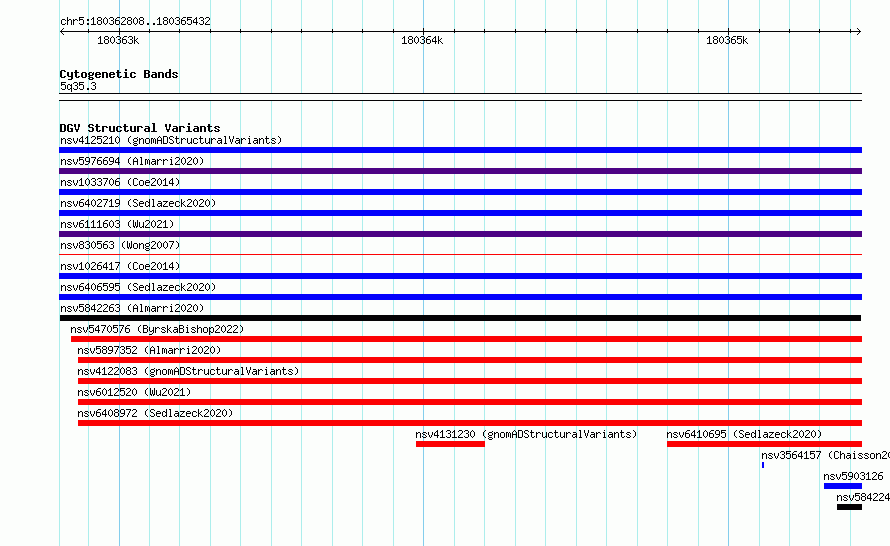Click the nsv6402719 (Sedlazeck2020) label
The width and height of the screenshot is (890, 546).
point(138,203)
